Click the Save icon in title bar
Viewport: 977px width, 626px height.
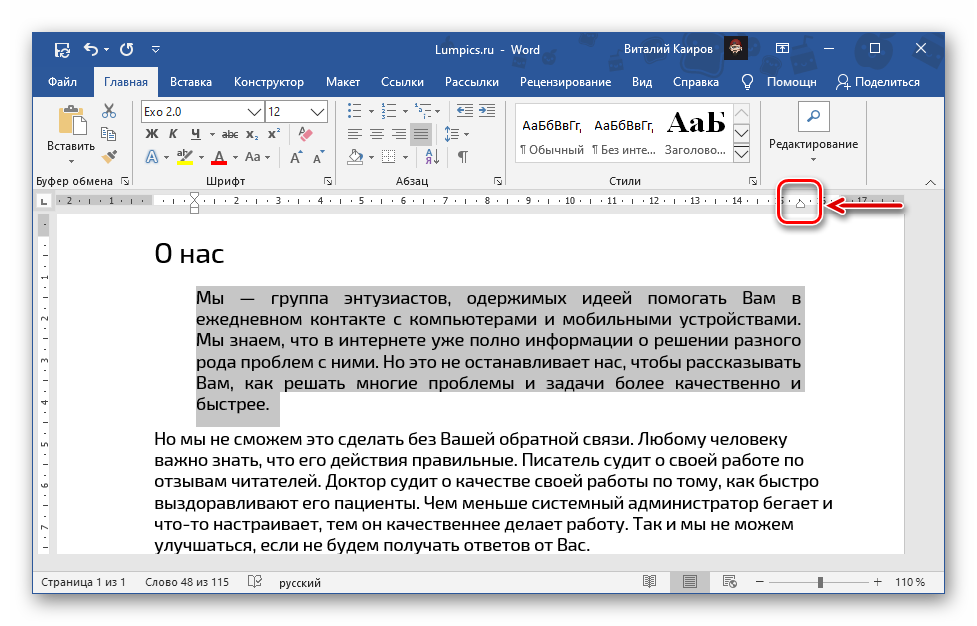coord(62,49)
